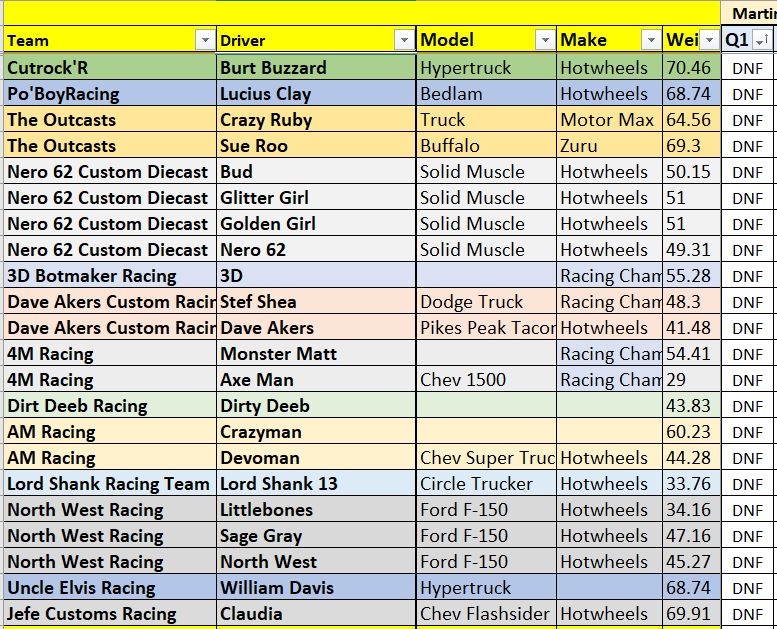Screen dimensions: 777x629
Task: Click the Dirt Deeb Racing team cell
Action: coord(110,405)
